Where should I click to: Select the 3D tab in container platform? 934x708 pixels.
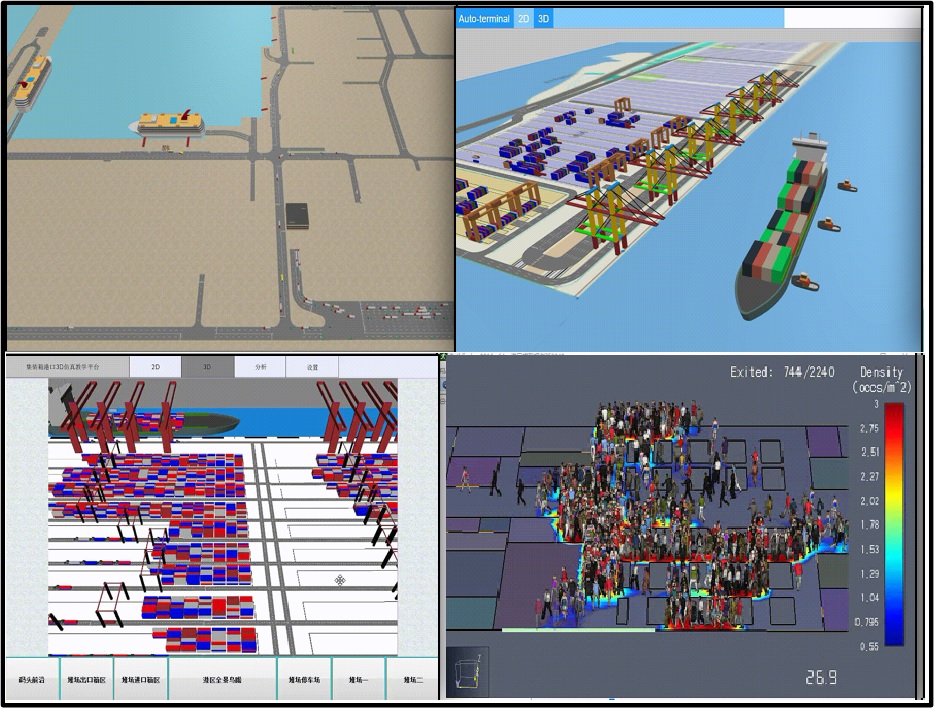coord(207,367)
